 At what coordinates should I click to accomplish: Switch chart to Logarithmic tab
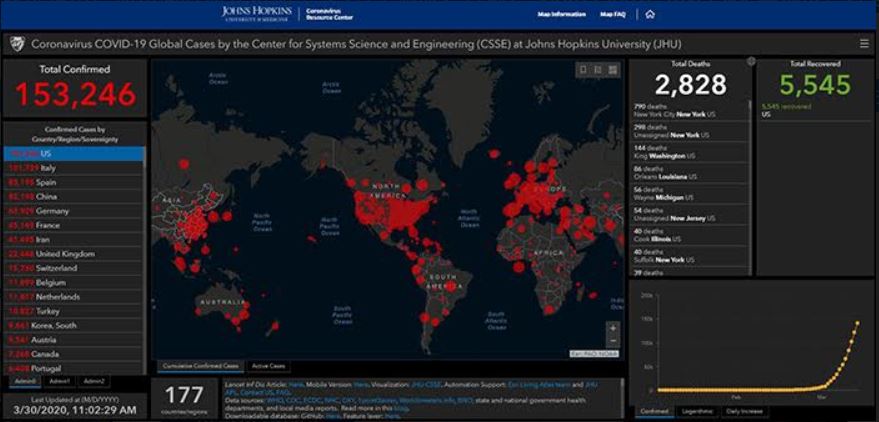(x=697, y=411)
